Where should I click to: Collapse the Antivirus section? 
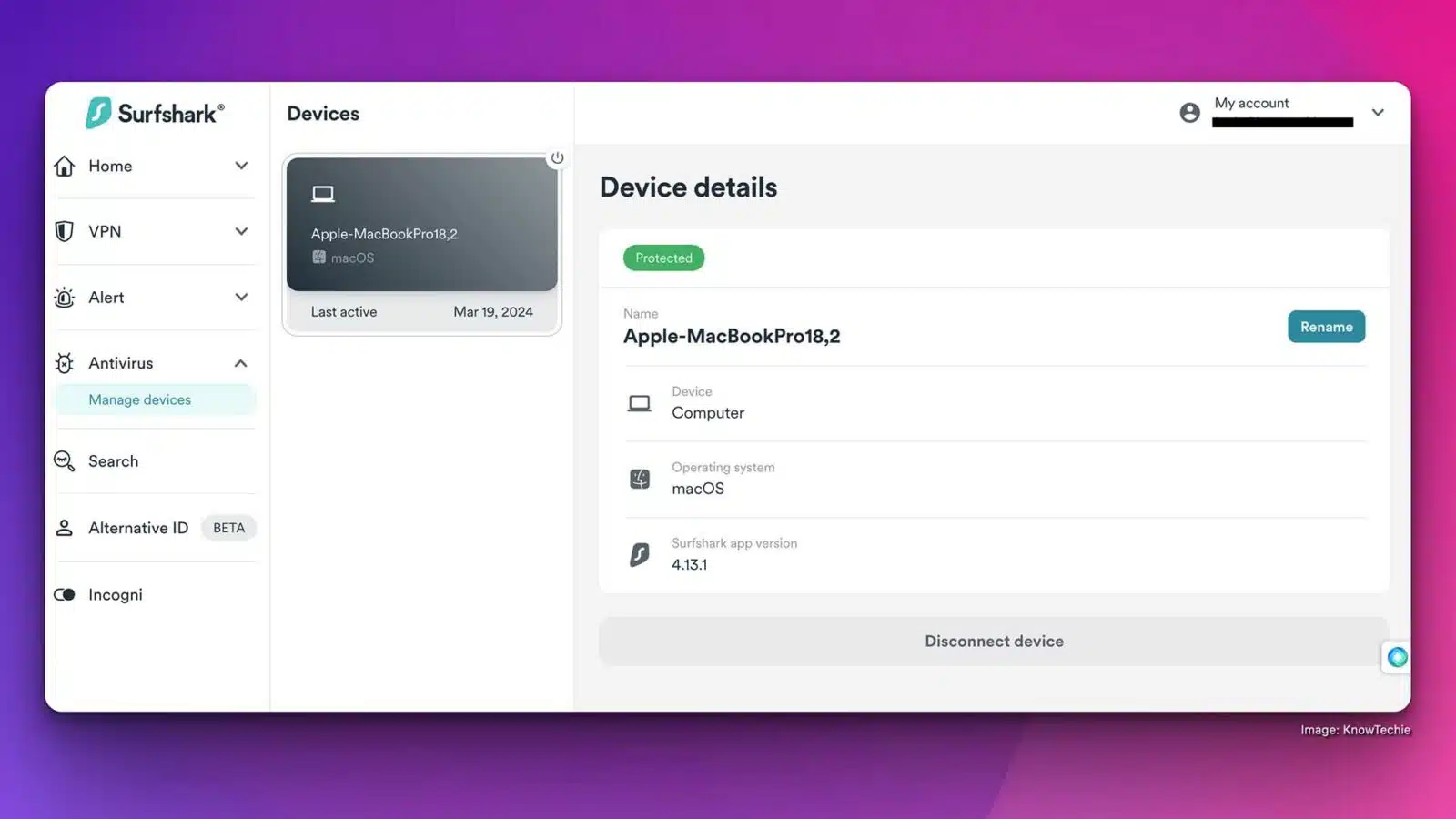(x=241, y=363)
